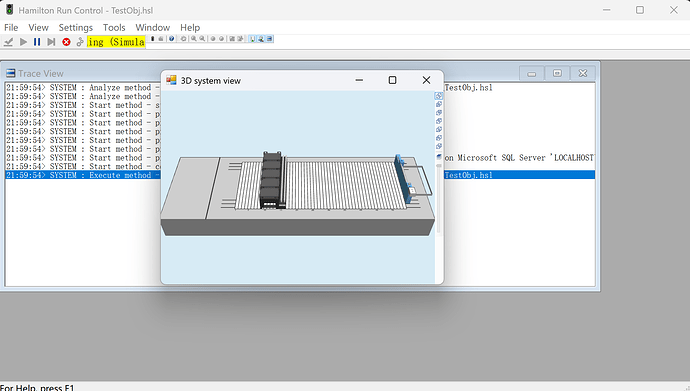The height and width of the screenshot is (391, 690).
Task: Select the 'Start method - s' trace row
Action: tap(83, 105)
